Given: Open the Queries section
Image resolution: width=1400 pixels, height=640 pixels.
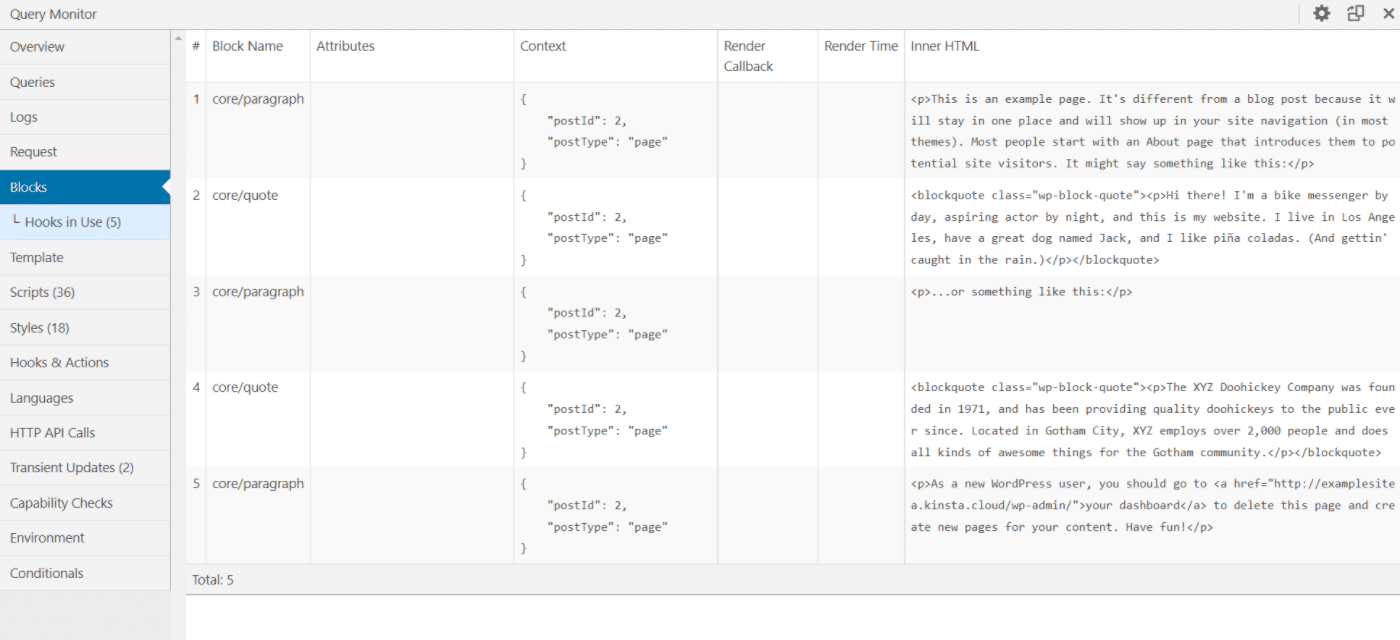Looking at the screenshot, I should click(32, 81).
